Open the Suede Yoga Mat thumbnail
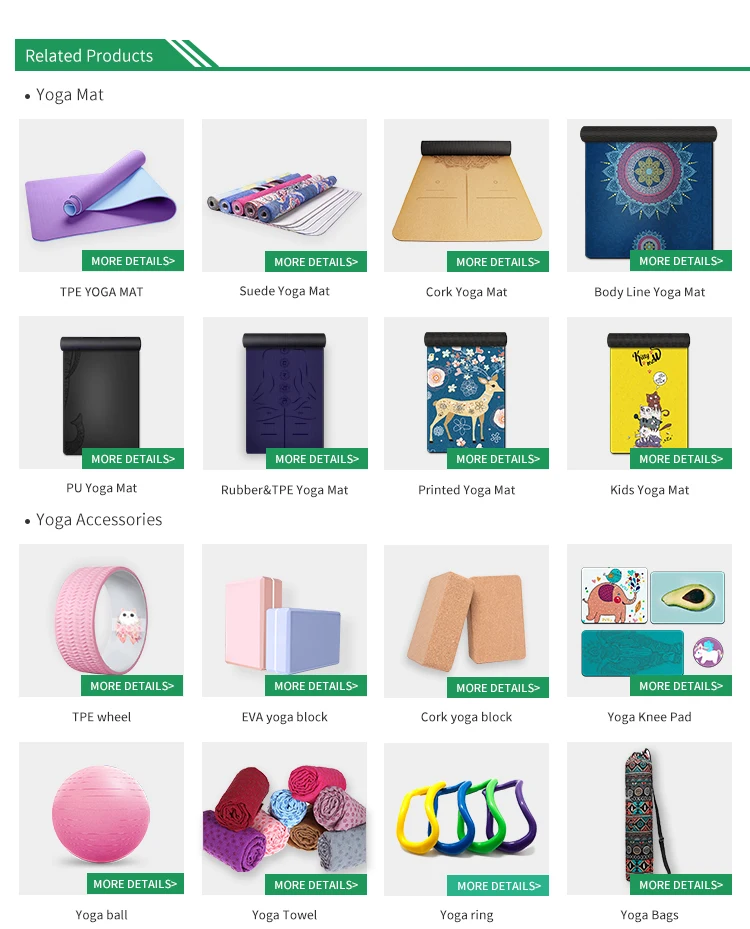The height and width of the screenshot is (929, 750). coord(284,195)
